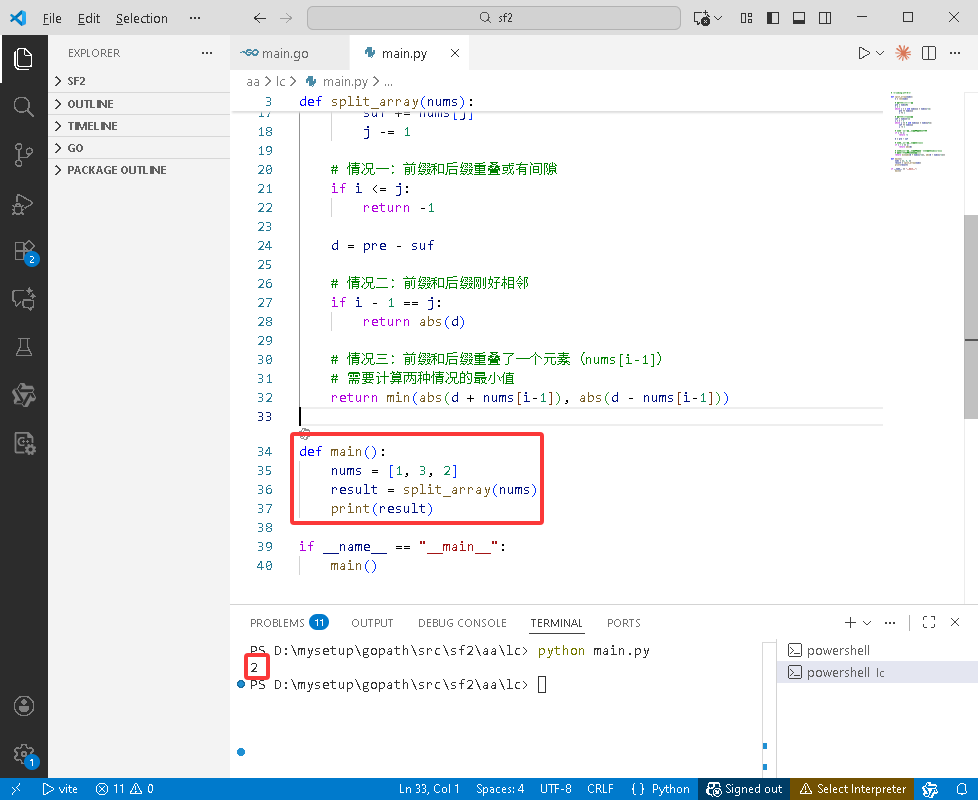Screen dimensions: 978x800
Task: Open the Selection menu
Action: pyautogui.click(x=142, y=18)
